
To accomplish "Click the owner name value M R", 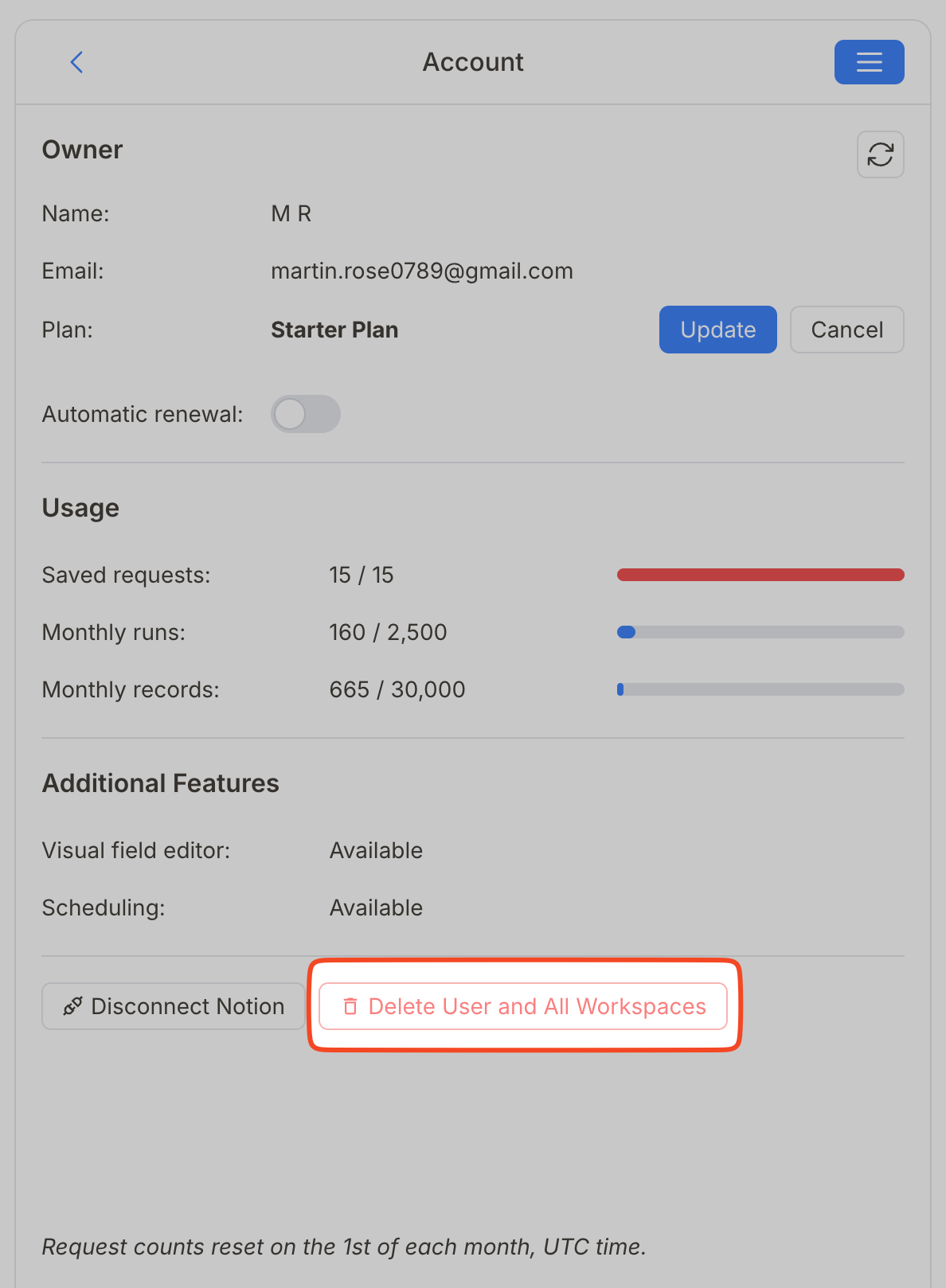I will [x=291, y=213].
